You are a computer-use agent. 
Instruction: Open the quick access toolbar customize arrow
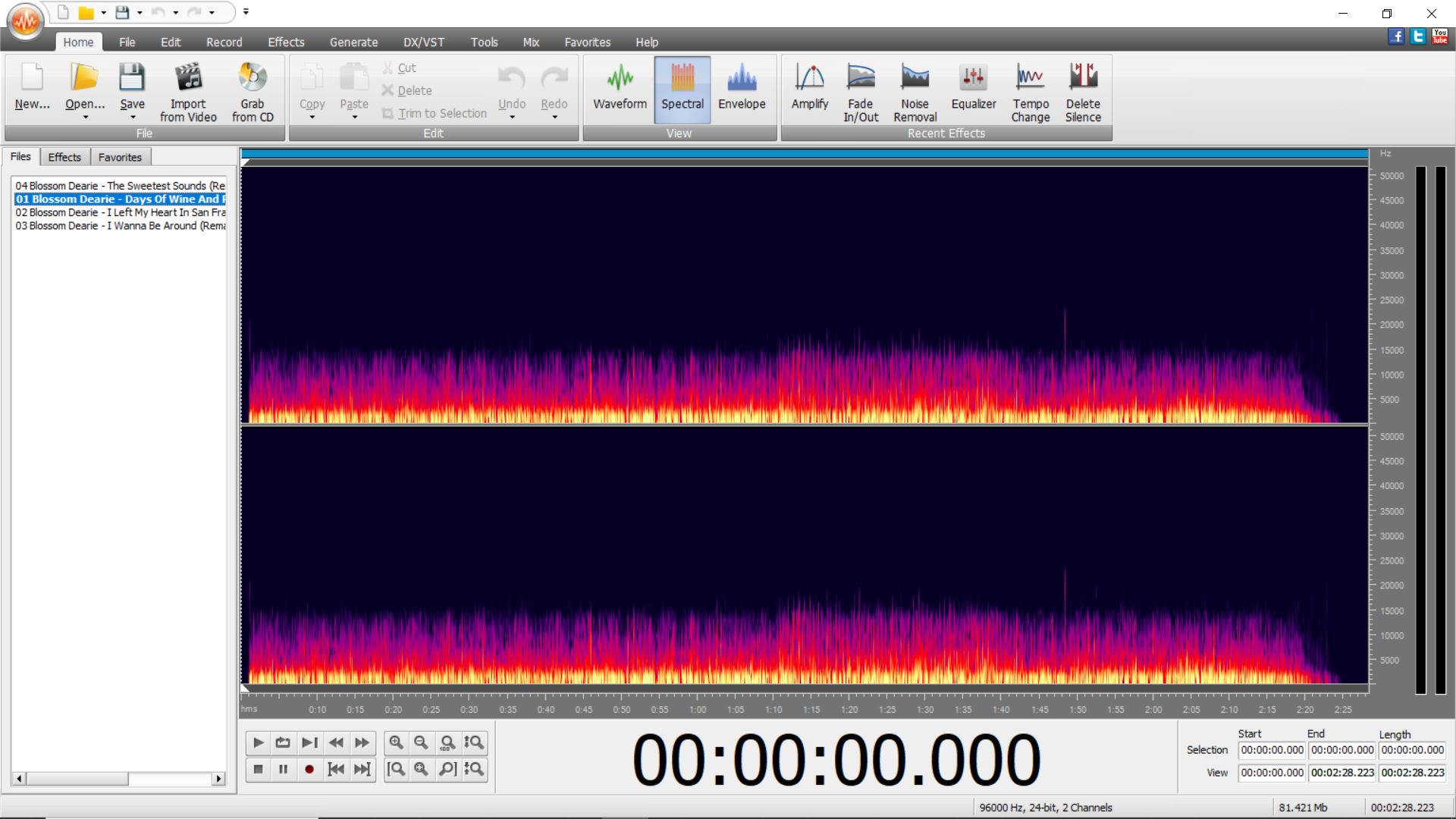click(x=246, y=12)
